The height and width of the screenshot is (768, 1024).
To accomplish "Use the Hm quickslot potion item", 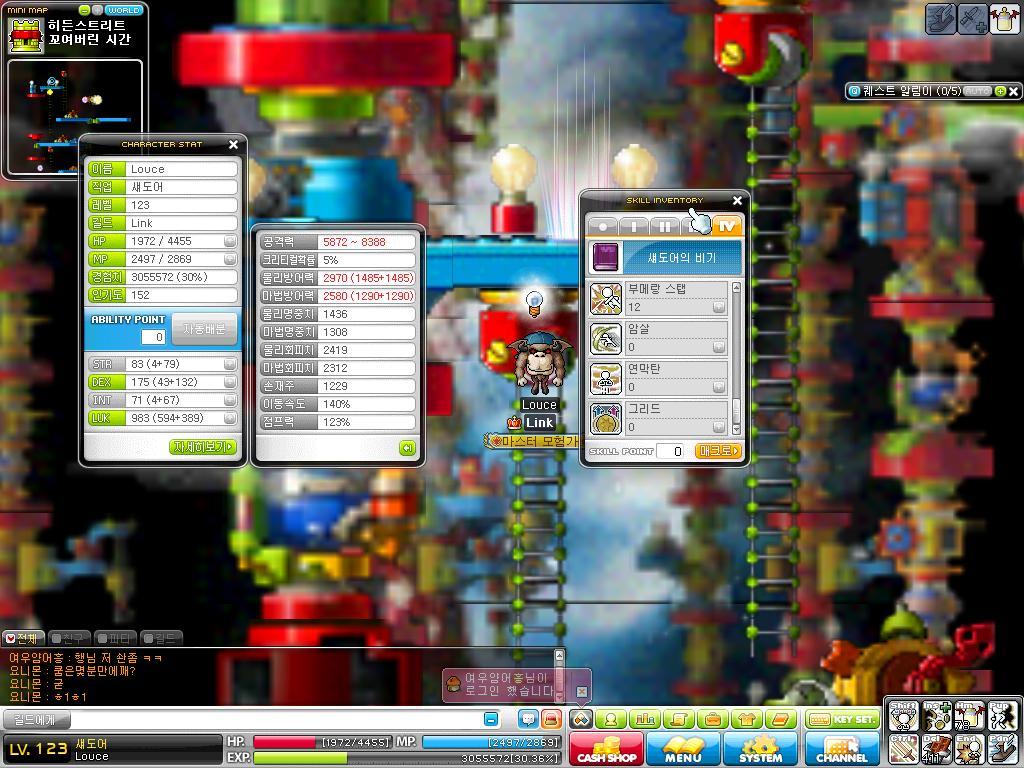I will click(969, 717).
